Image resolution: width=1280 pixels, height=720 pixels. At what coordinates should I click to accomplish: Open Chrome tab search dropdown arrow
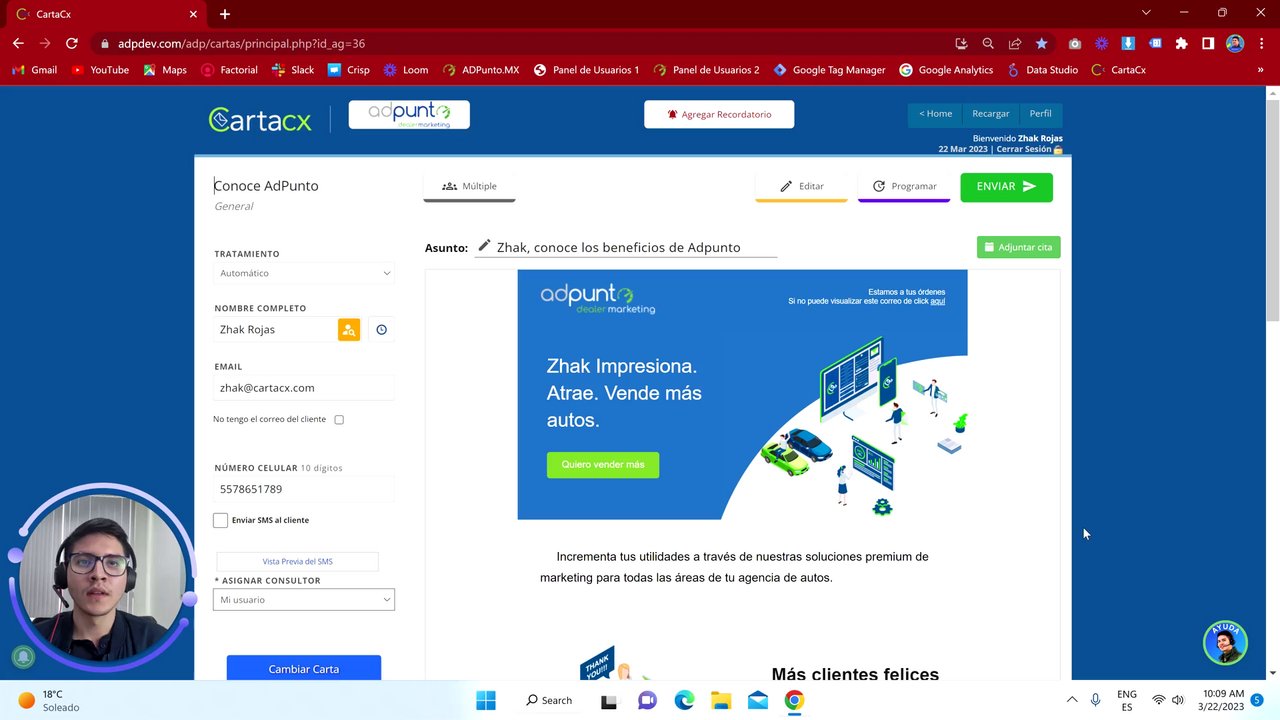(x=1145, y=13)
